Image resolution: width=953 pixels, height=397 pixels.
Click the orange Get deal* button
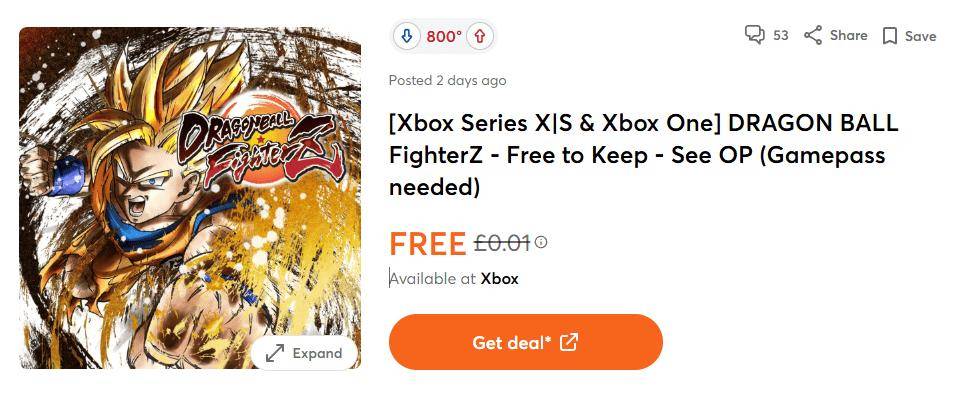click(x=526, y=342)
